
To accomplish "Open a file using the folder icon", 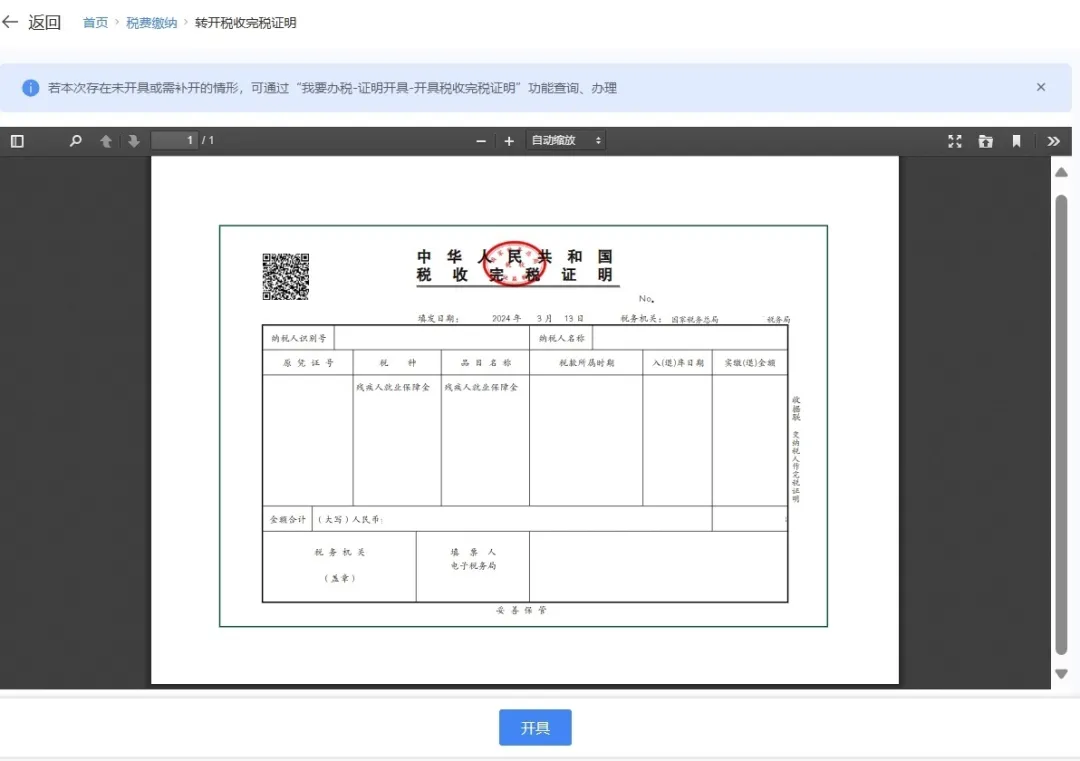I will tap(986, 140).
